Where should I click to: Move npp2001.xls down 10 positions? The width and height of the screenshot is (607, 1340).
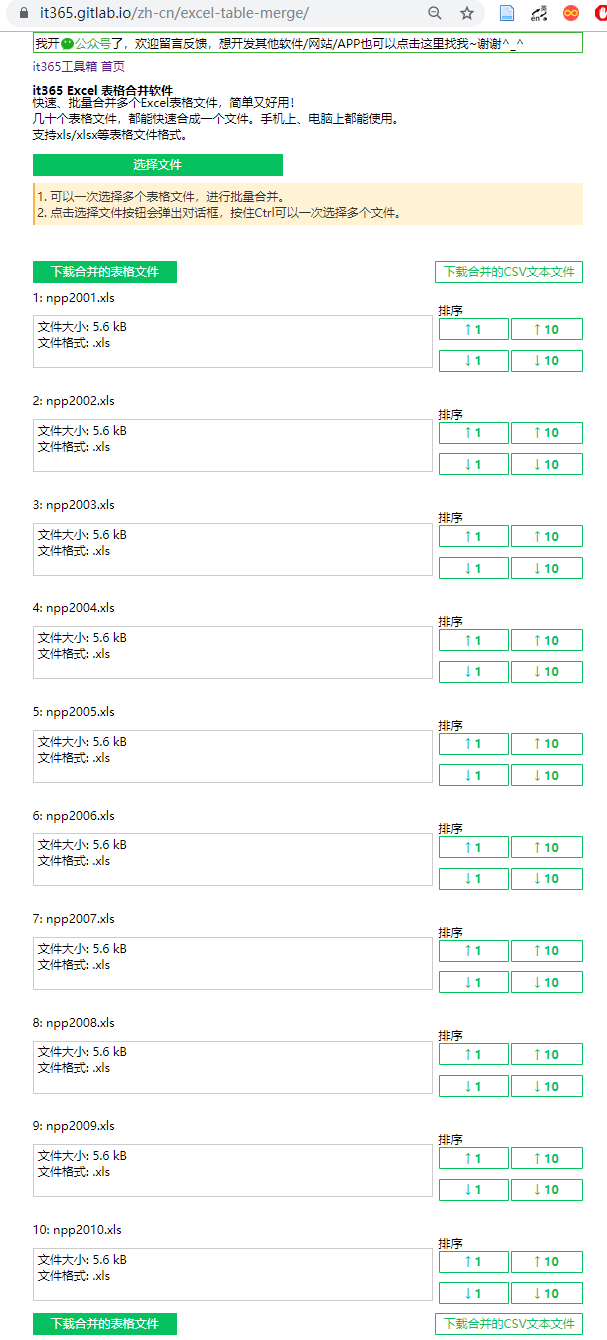click(x=546, y=361)
